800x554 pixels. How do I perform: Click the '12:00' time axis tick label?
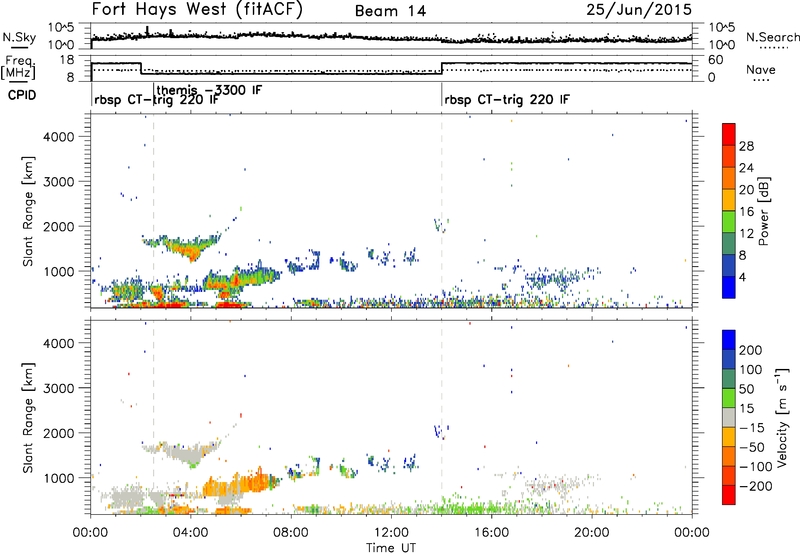(391, 533)
